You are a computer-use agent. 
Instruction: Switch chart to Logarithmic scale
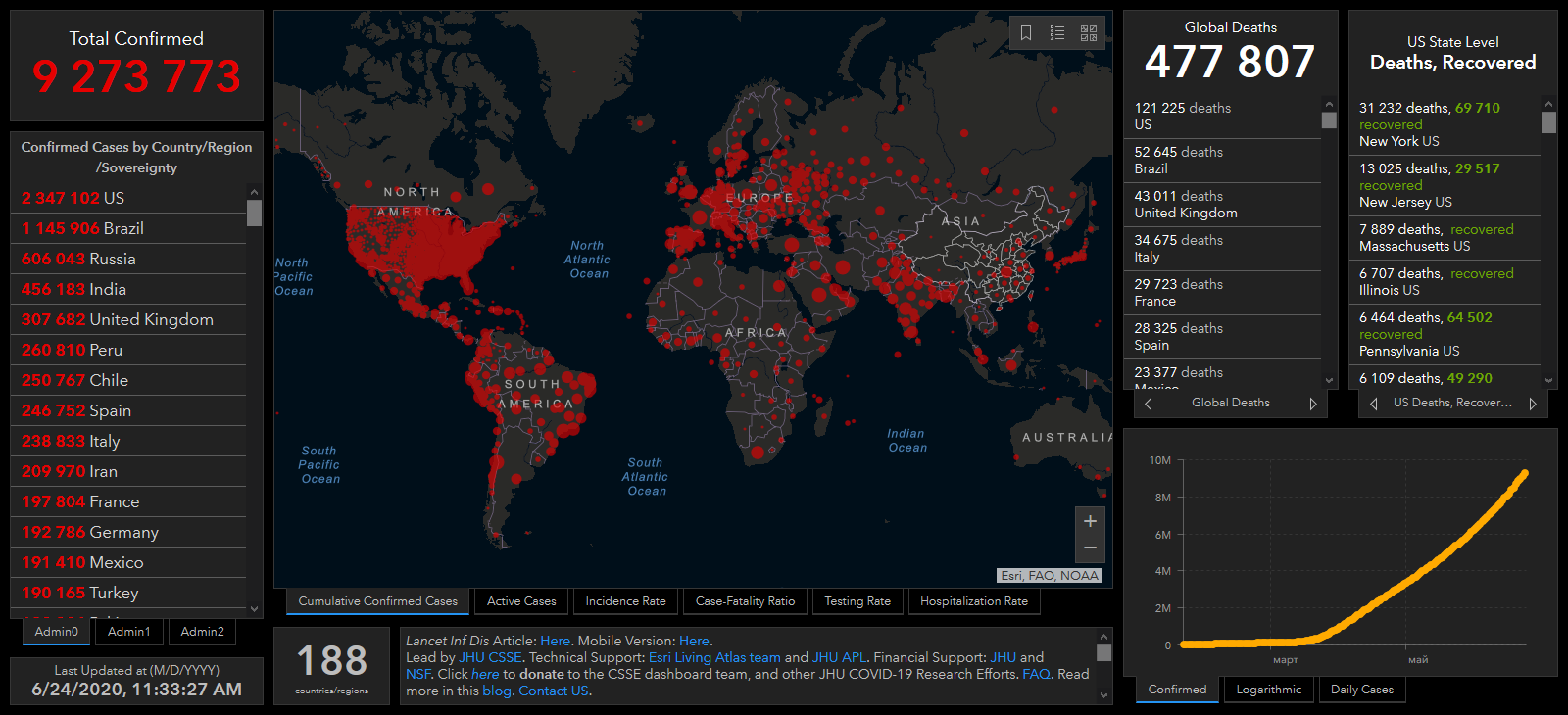click(x=1268, y=690)
